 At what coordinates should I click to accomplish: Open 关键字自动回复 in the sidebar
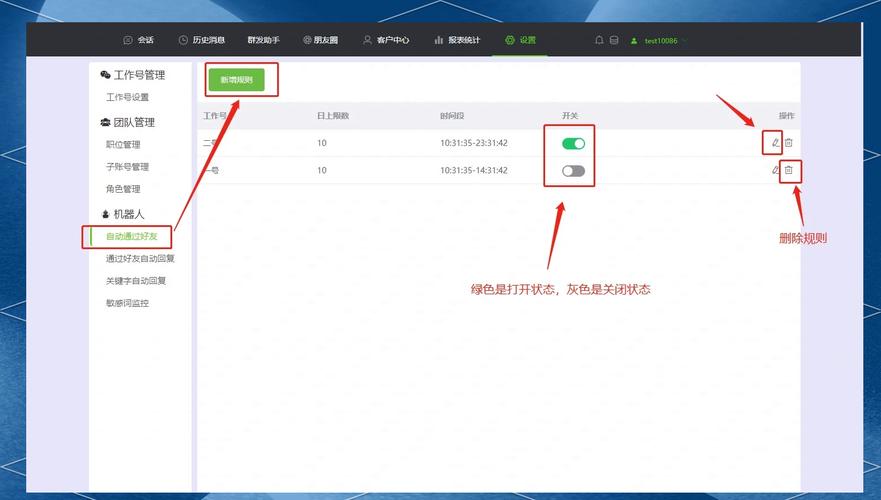(x=136, y=280)
